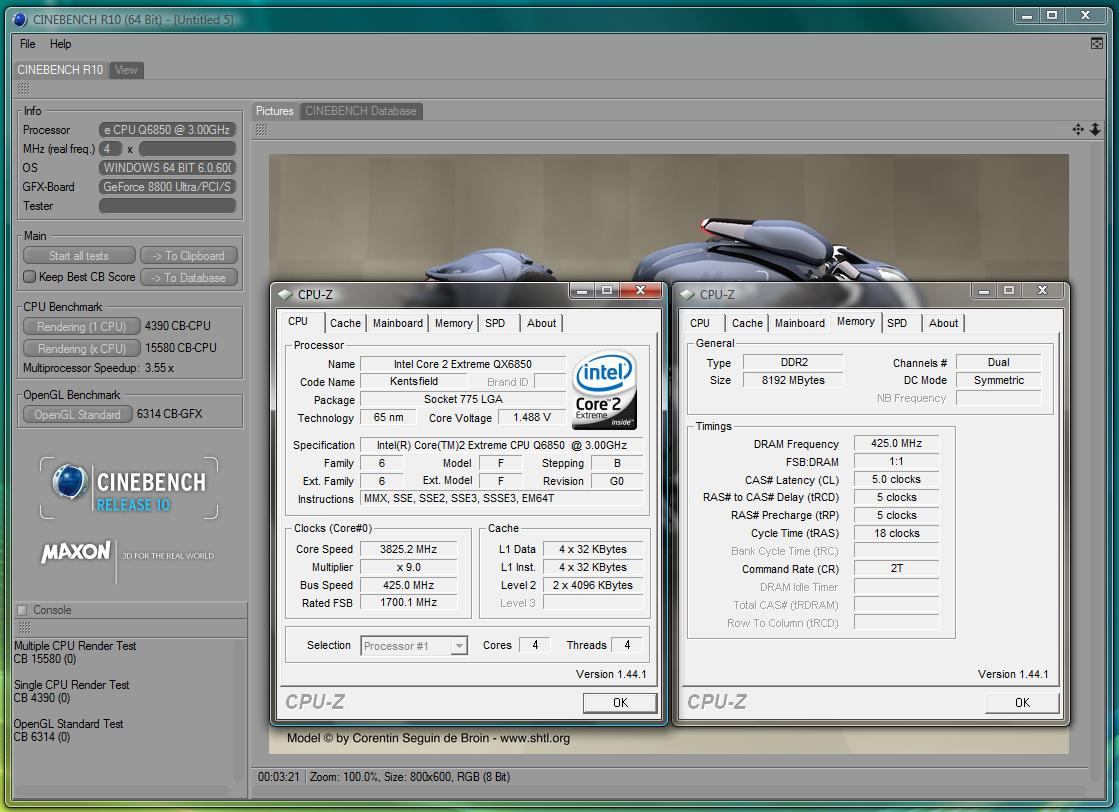1119x812 pixels.
Task: Click the Start all tests button
Action: coord(79,255)
